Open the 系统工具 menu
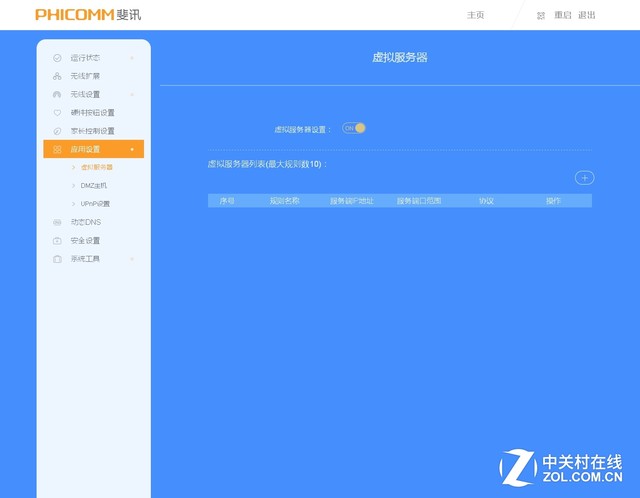Viewport: 640px width, 498px height. [85, 259]
